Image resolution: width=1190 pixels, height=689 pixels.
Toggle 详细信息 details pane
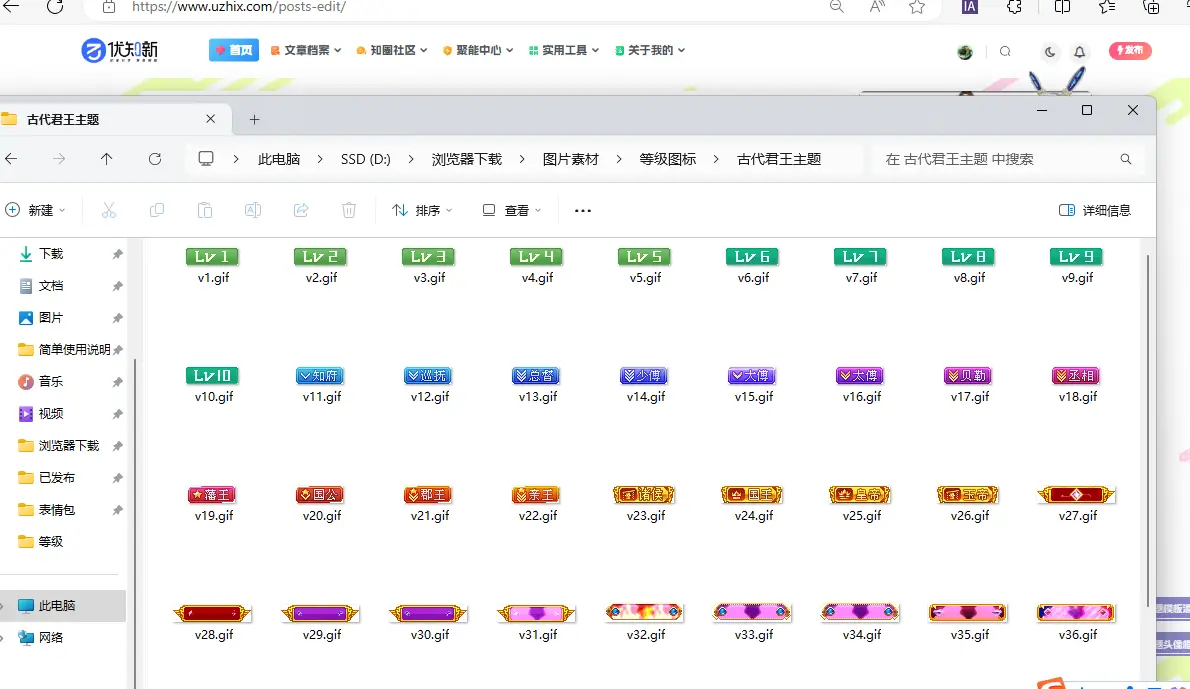[x=1094, y=210]
